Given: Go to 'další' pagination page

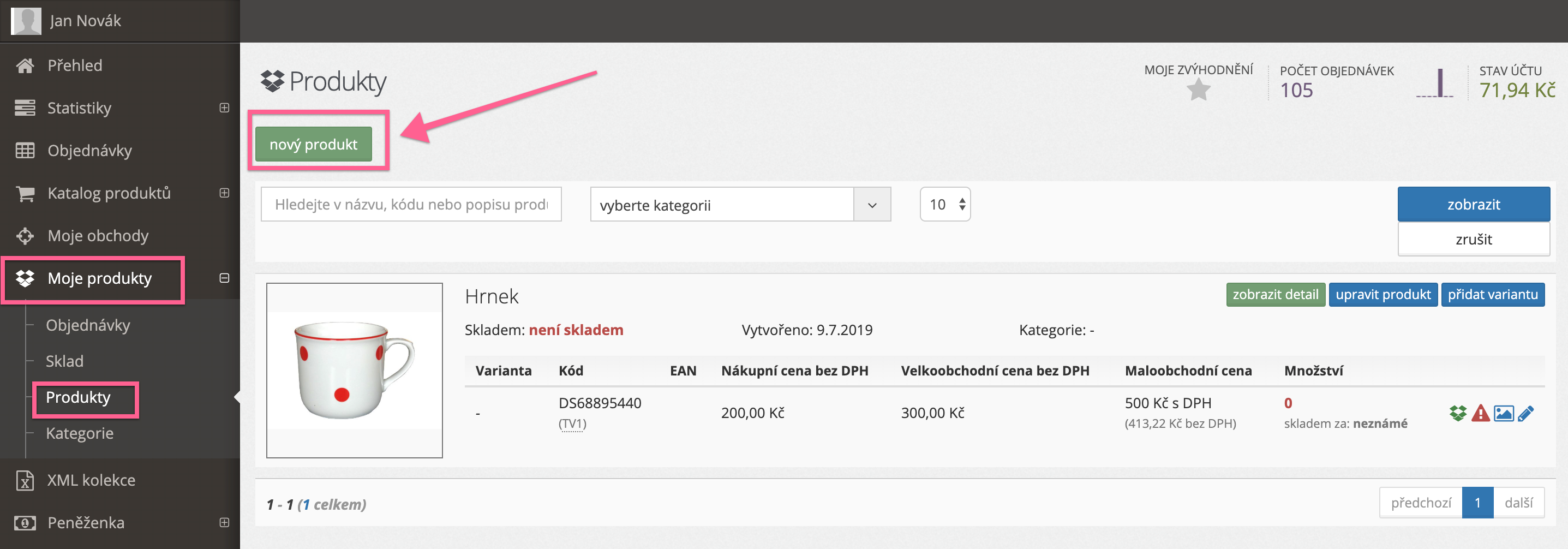Looking at the screenshot, I should 1519,503.
